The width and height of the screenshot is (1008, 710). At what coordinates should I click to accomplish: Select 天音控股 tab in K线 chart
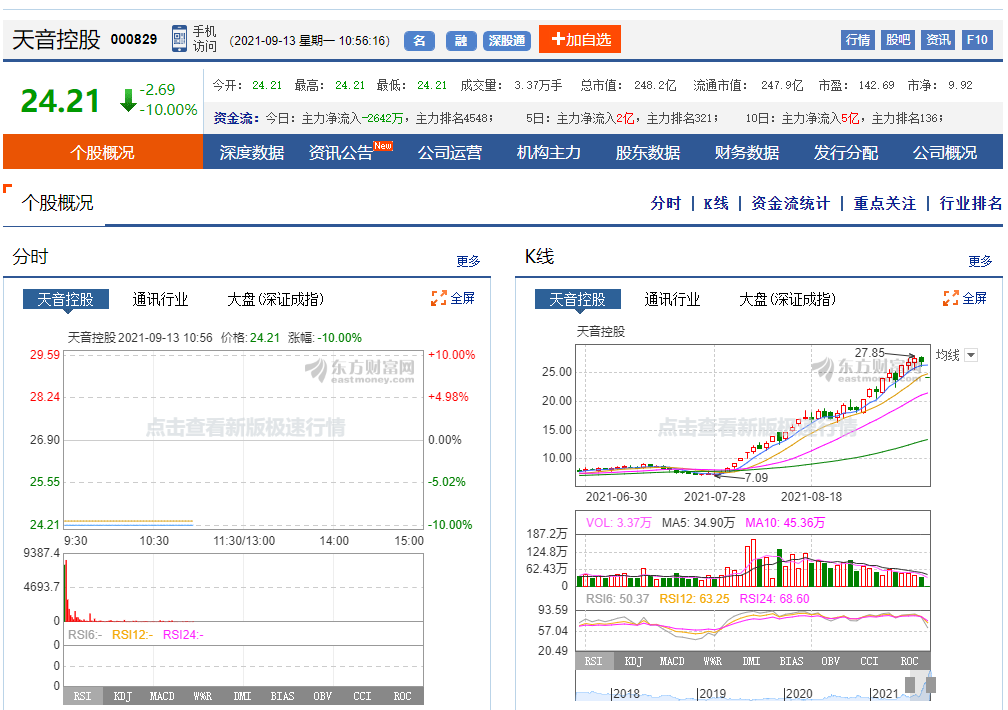(x=577, y=299)
